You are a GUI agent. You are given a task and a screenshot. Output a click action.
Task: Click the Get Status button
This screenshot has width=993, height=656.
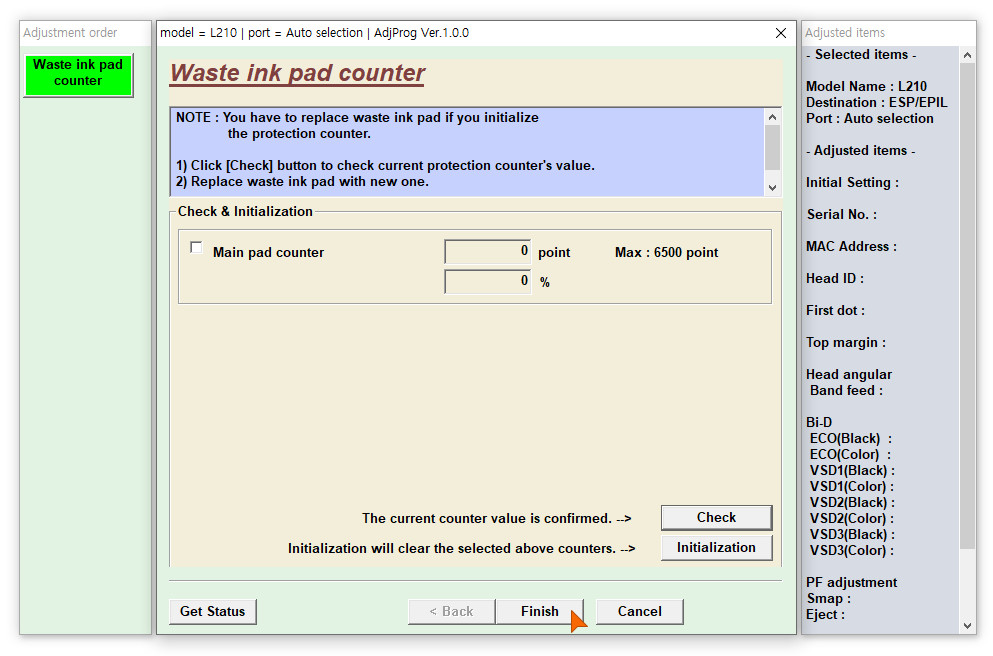(x=213, y=612)
